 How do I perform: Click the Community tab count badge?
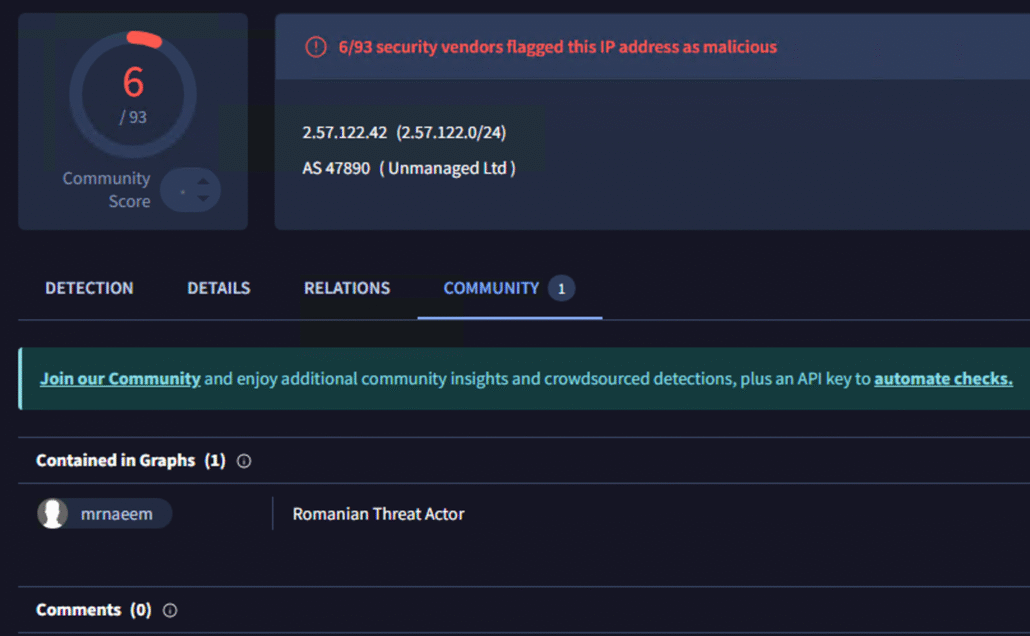pos(561,289)
